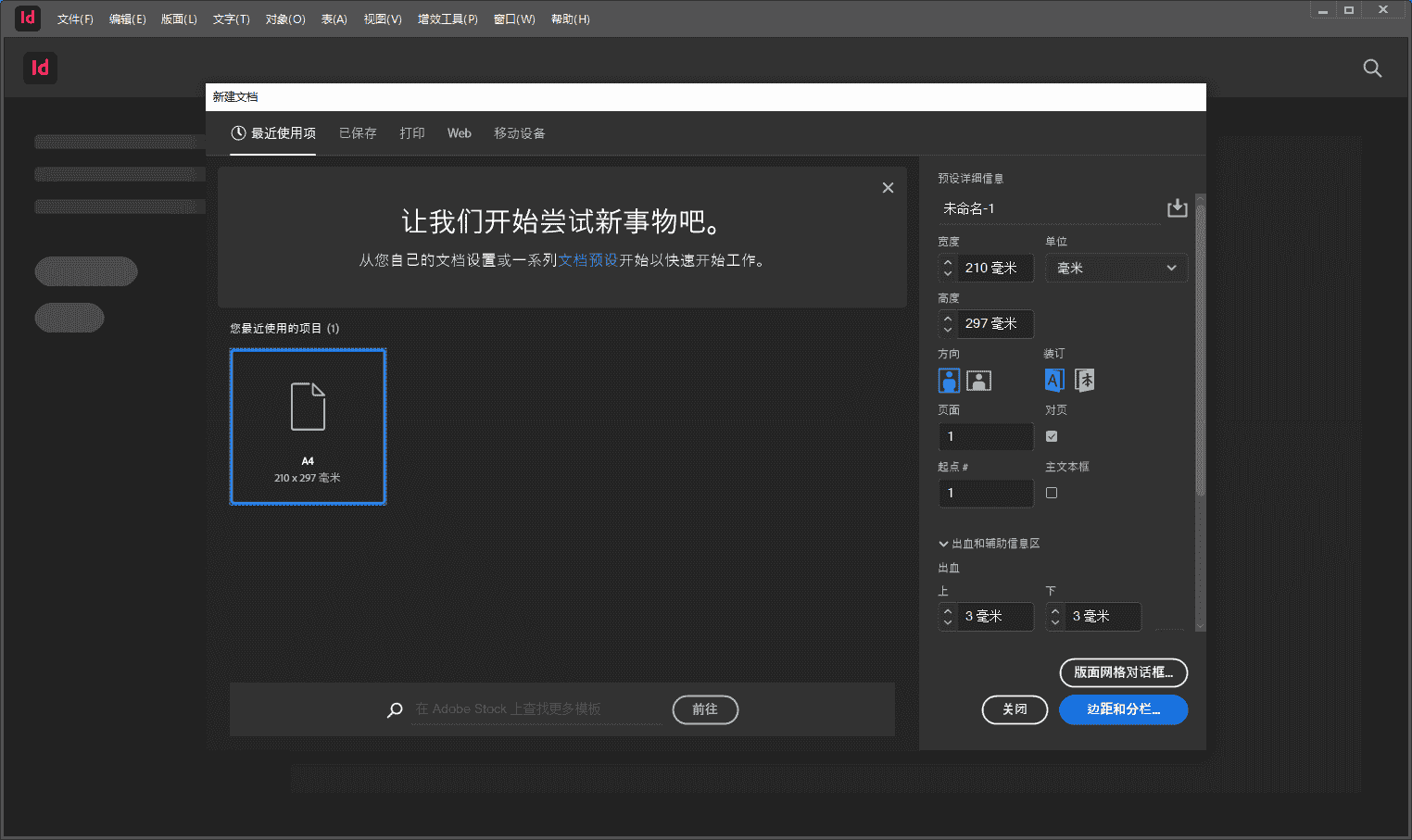Click the InDesign home logo icon
Image resolution: width=1412 pixels, height=840 pixels.
tap(40, 69)
